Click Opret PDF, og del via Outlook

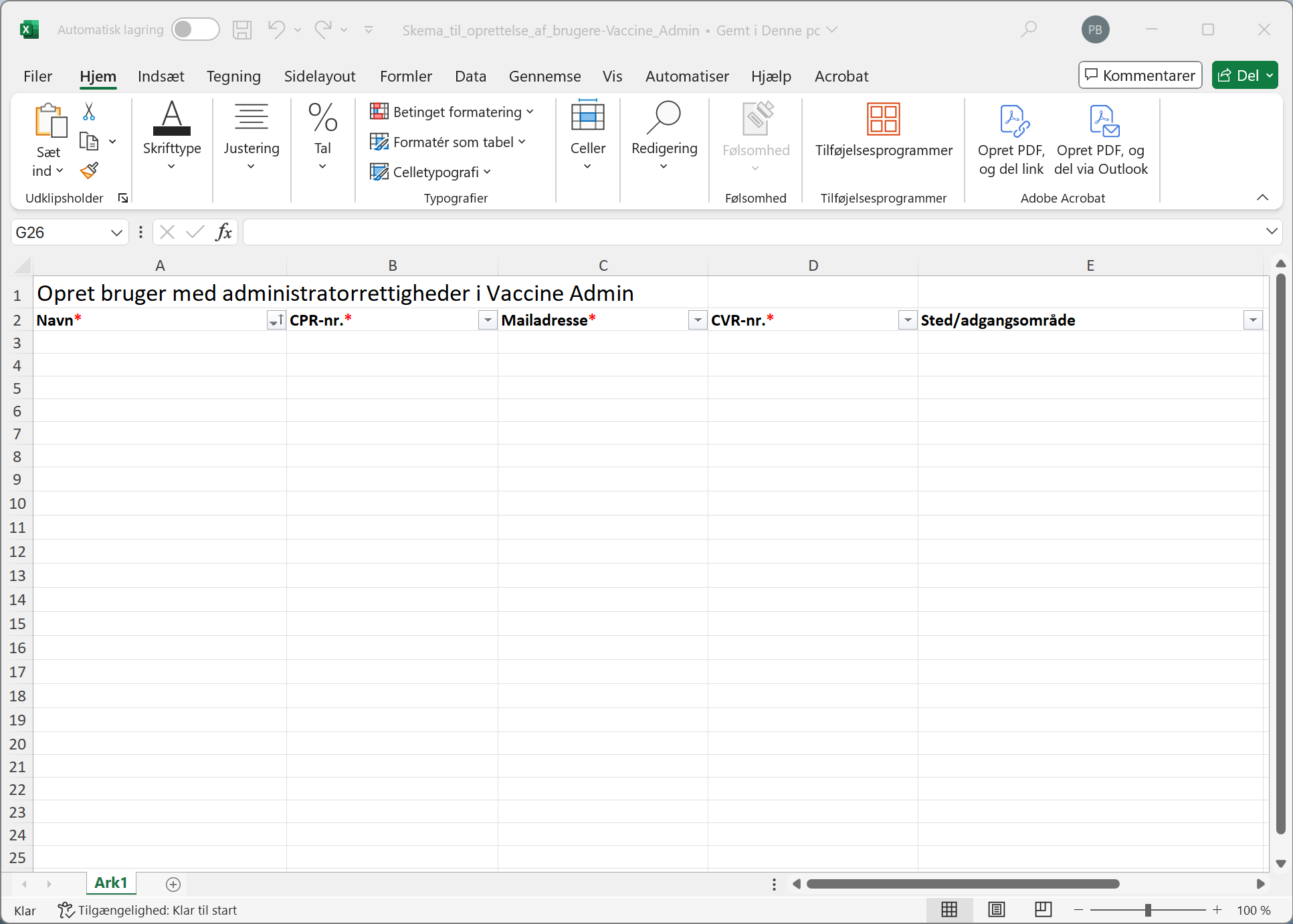tap(1101, 140)
